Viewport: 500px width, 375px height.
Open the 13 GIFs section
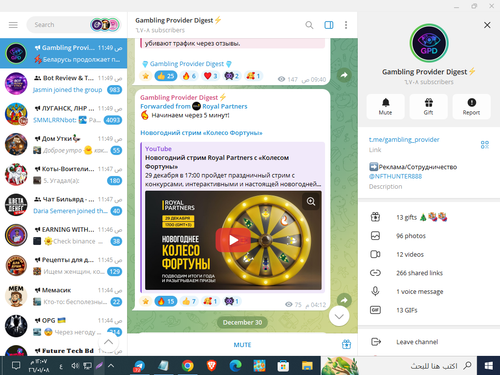pyautogui.click(x=429, y=310)
